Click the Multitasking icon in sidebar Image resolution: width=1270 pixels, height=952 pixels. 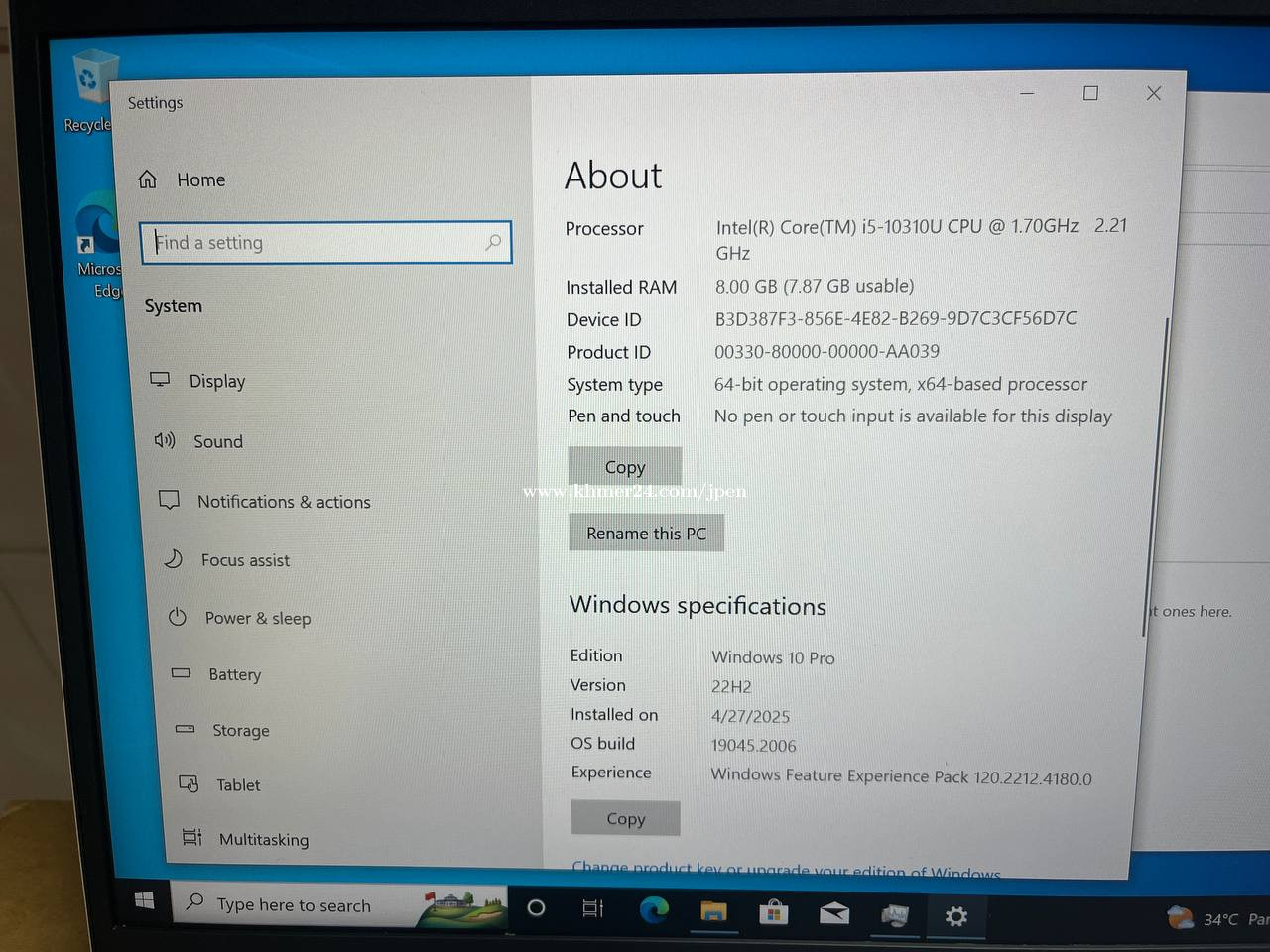pyautogui.click(x=192, y=838)
